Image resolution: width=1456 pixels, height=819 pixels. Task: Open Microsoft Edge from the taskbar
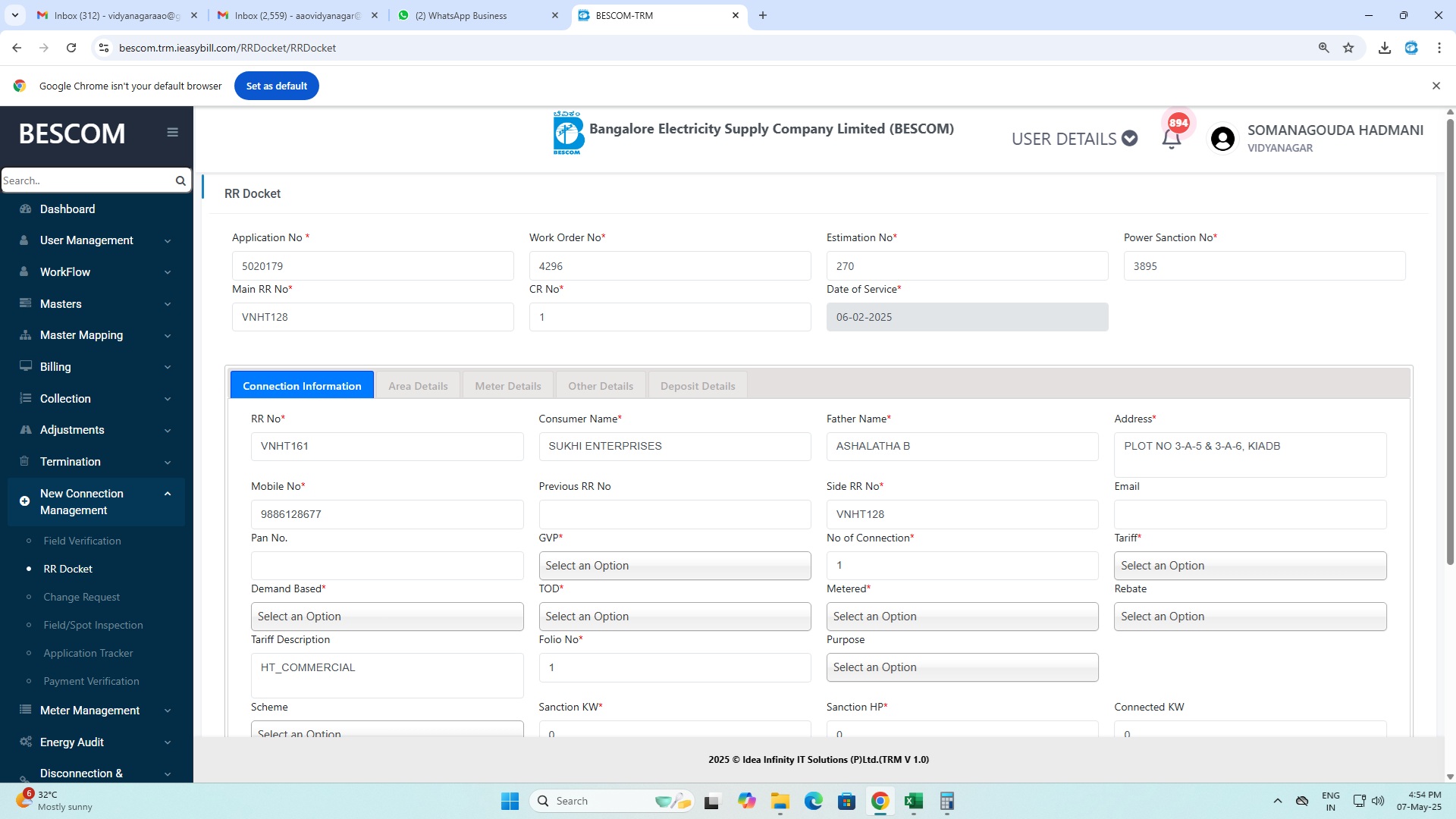tap(814, 801)
